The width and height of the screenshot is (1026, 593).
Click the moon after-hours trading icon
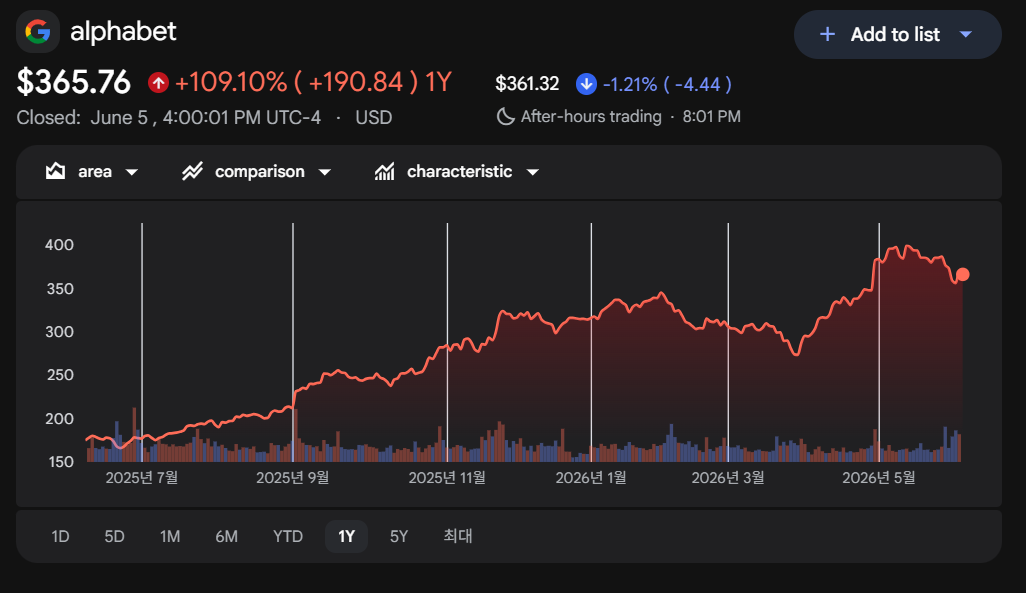[x=505, y=117]
